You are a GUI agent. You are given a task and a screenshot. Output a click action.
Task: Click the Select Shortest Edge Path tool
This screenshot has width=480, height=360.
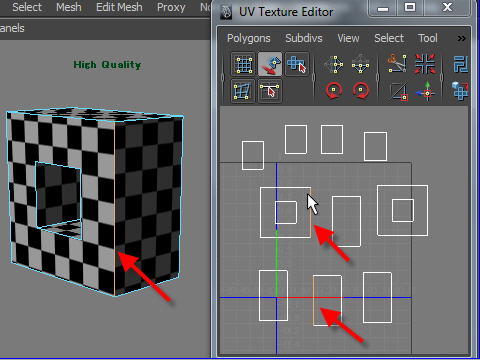[x=270, y=91]
